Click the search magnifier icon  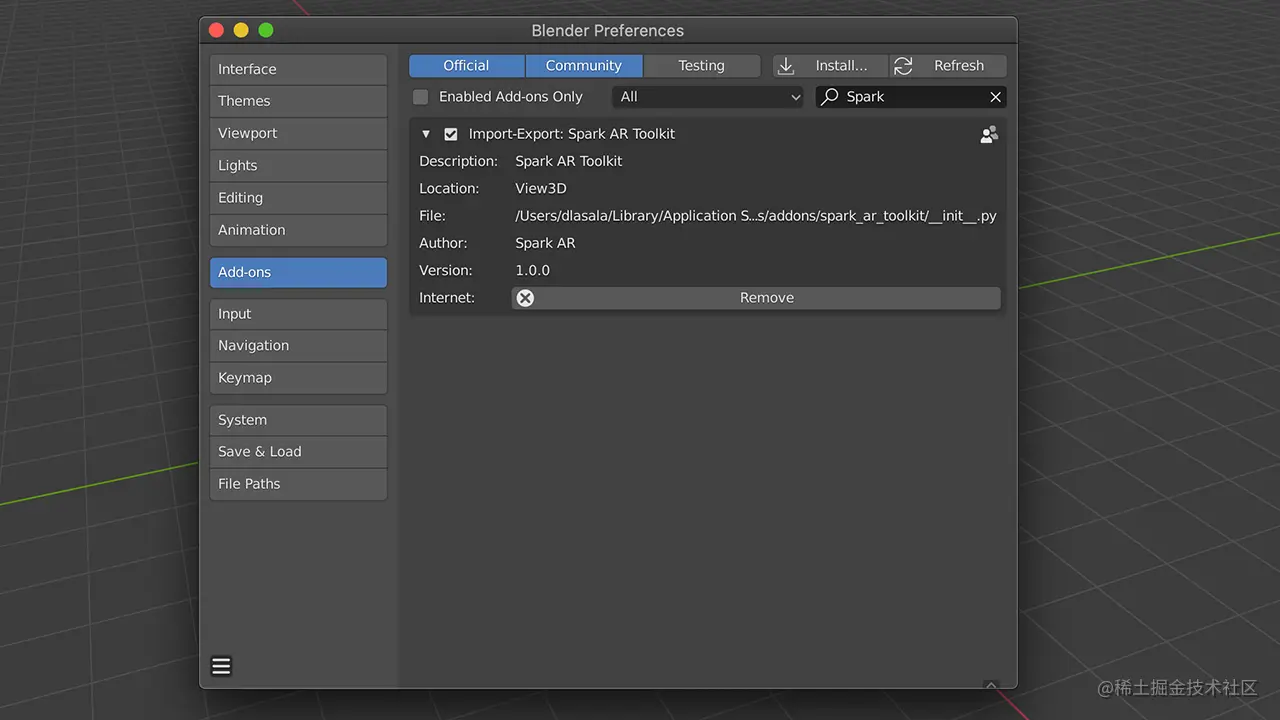pos(830,97)
